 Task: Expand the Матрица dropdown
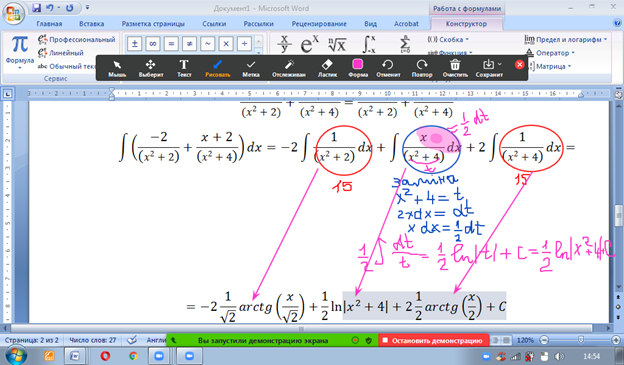point(550,66)
